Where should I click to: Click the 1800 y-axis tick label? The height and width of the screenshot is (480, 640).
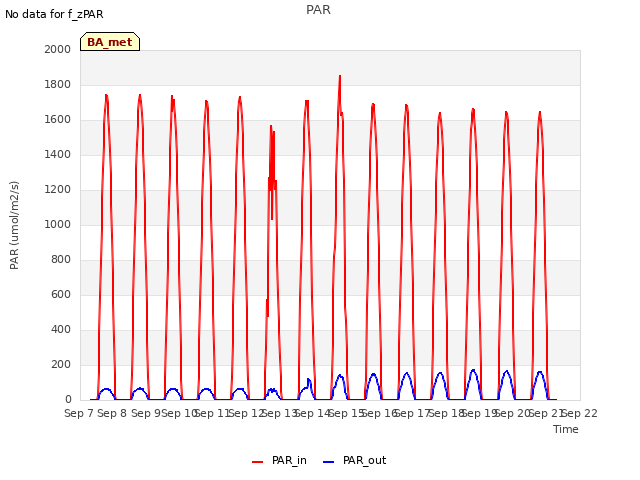pyautogui.click(x=58, y=84)
